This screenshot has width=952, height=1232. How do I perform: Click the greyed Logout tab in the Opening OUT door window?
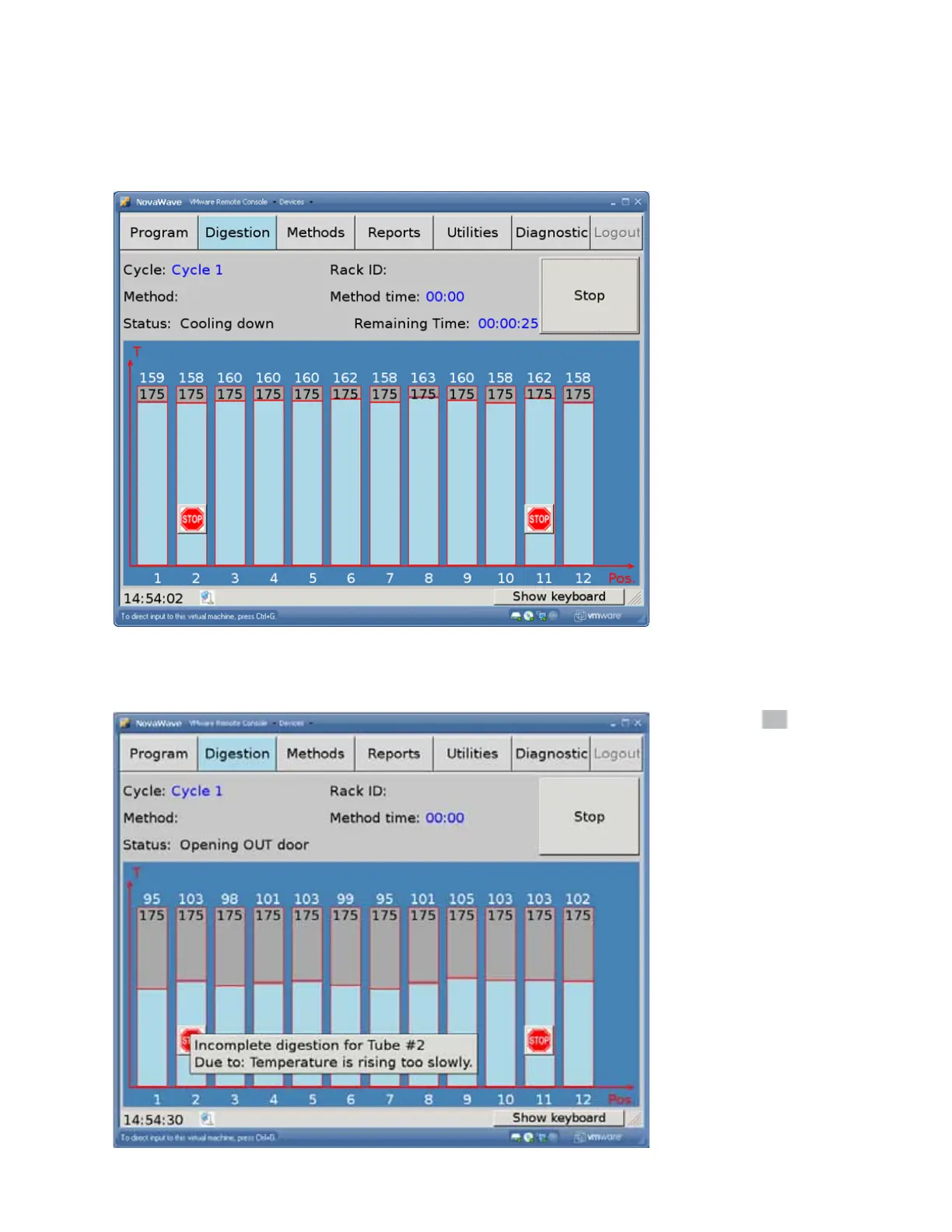[x=616, y=754]
